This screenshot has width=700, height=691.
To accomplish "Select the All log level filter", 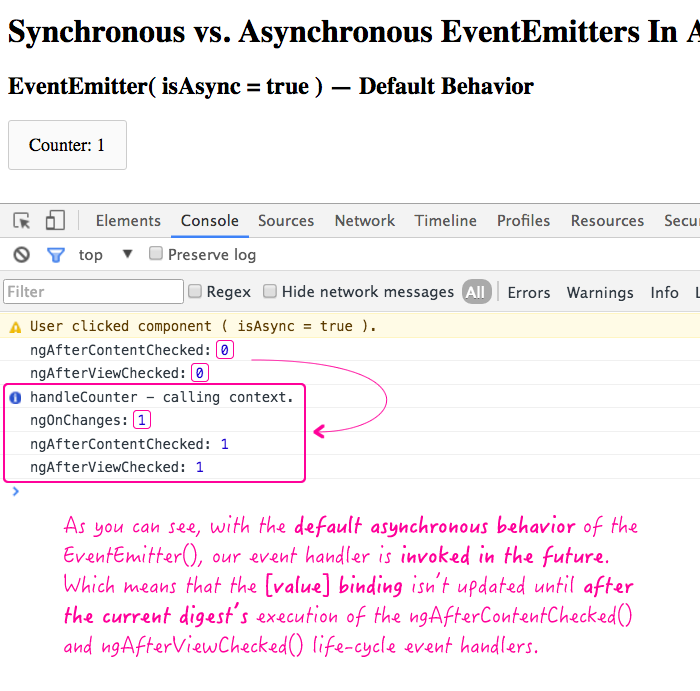I will click(x=475, y=292).
